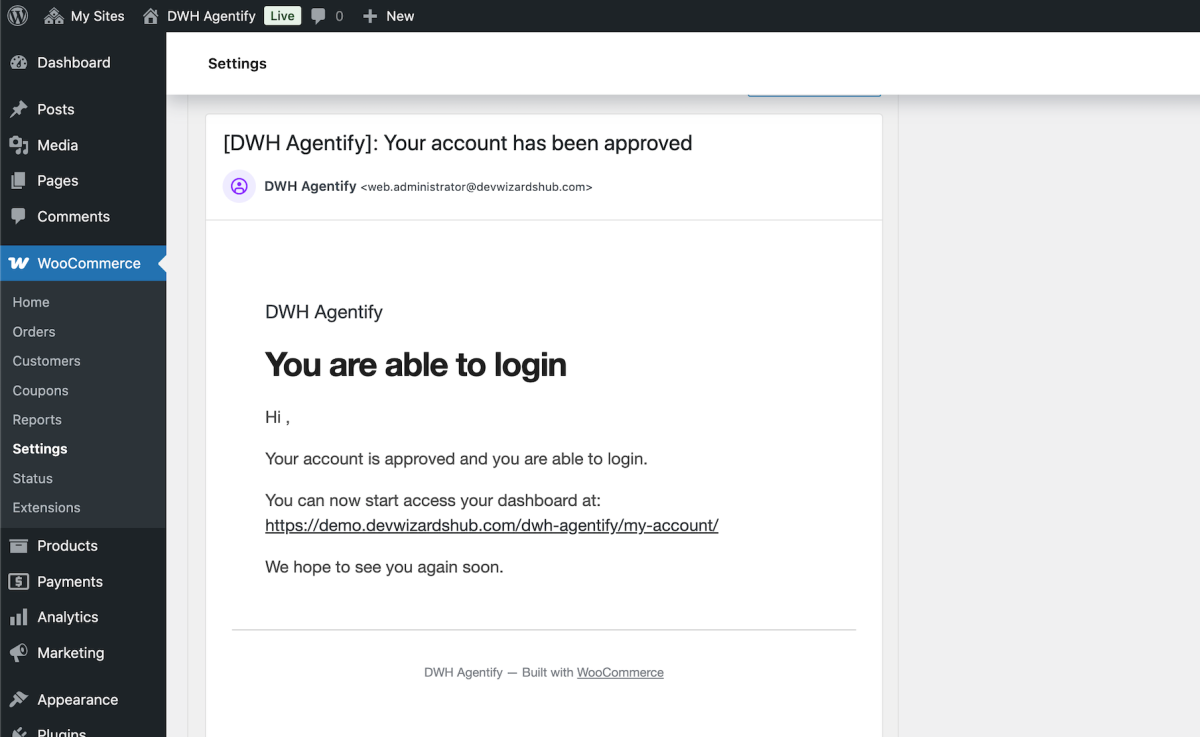Open WooCommerce Orders submenu item

34,332
